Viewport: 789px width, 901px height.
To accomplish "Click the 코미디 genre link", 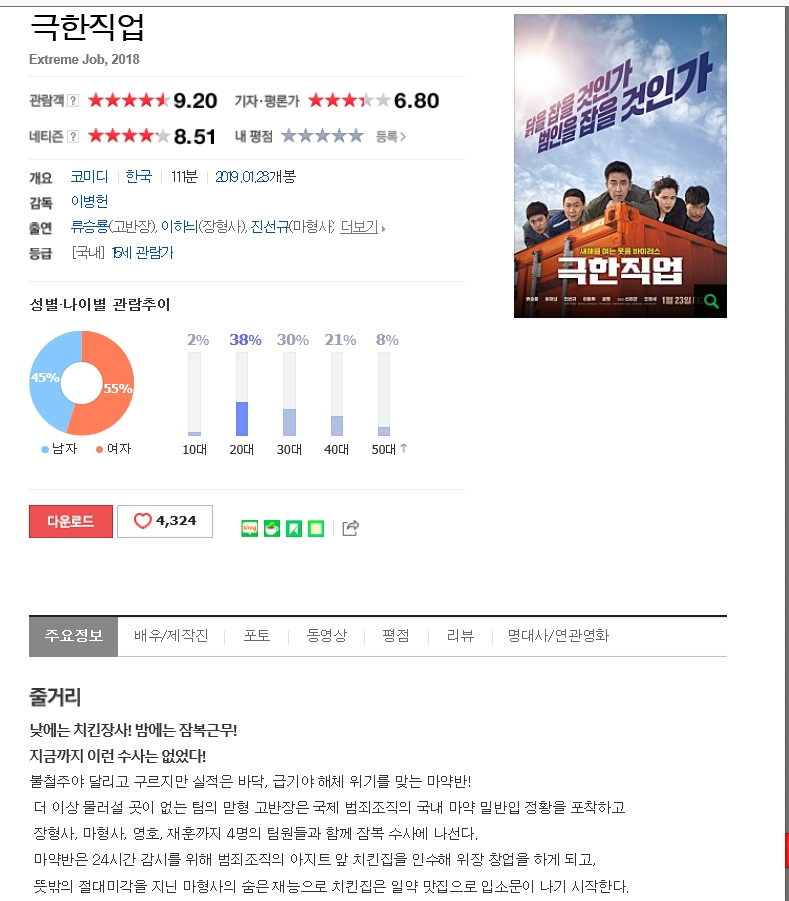I will (90, 176).
